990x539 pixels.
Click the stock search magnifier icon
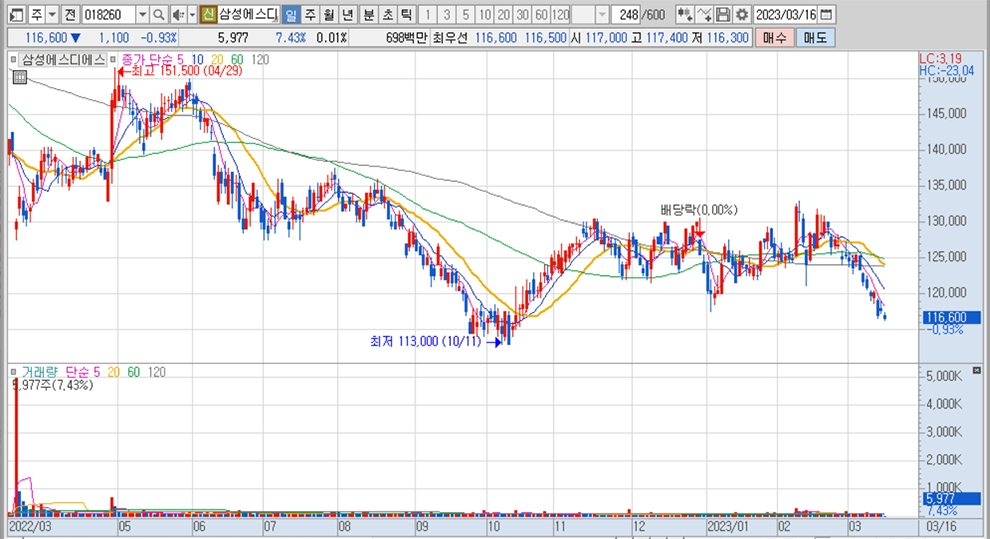pyautogui.click(x=159, y=15)
